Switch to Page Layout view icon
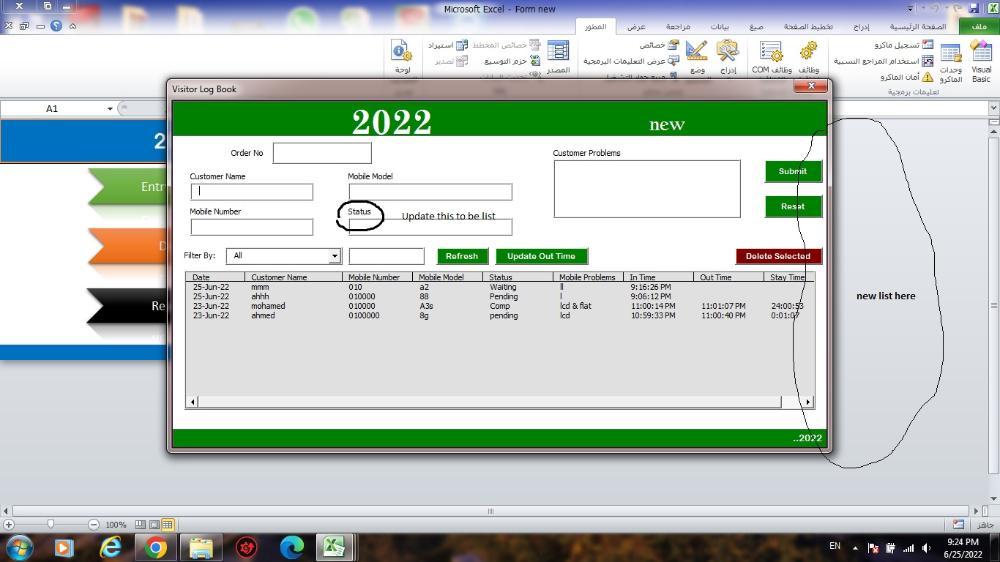Viewport: 1000px width, 562px height. [154, 524]
